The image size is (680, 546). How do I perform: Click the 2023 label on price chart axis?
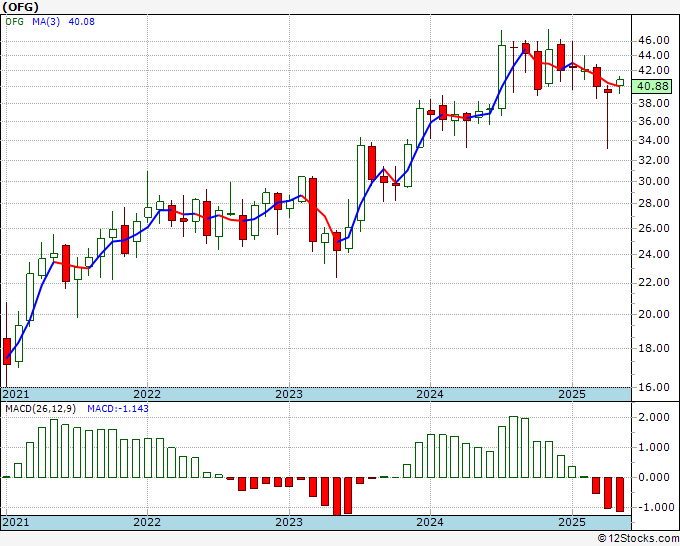coord(289,394)
